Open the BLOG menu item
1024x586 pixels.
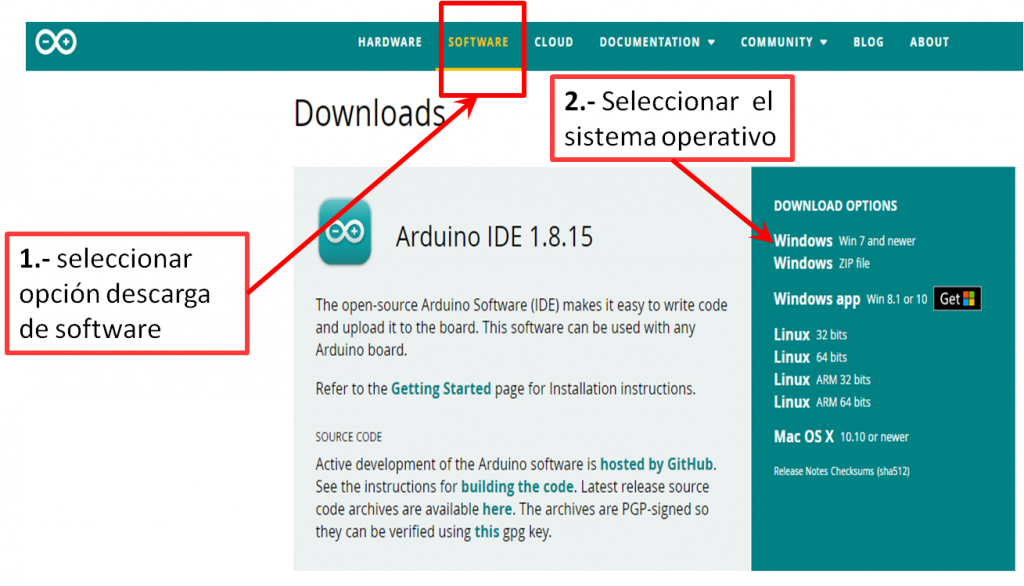pyautogui.click(x=868, y=42)
